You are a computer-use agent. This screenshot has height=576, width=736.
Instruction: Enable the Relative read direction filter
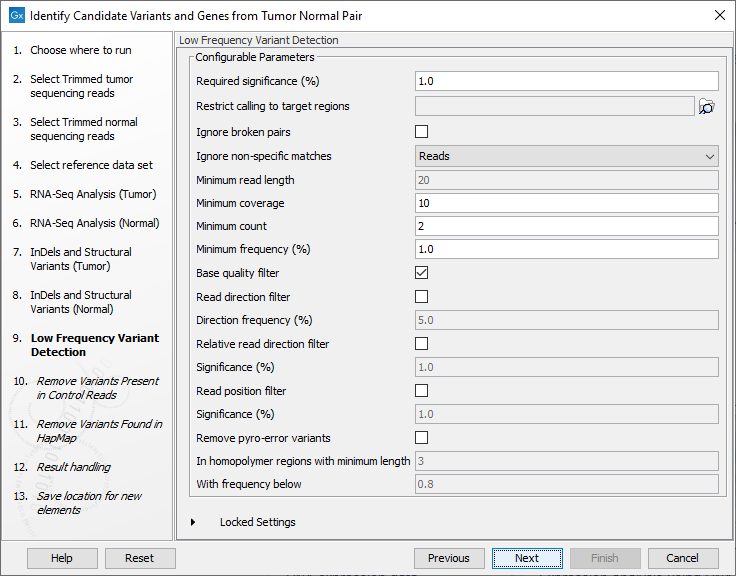(421, 344)
